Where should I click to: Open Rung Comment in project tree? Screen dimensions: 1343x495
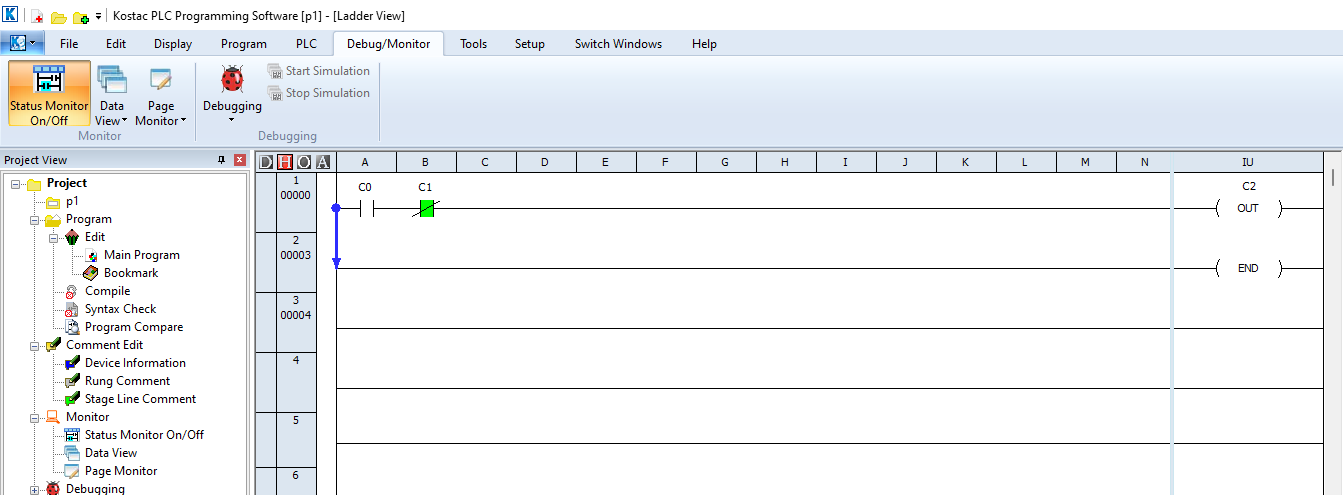pyautogui.click(x=127, y=381)
